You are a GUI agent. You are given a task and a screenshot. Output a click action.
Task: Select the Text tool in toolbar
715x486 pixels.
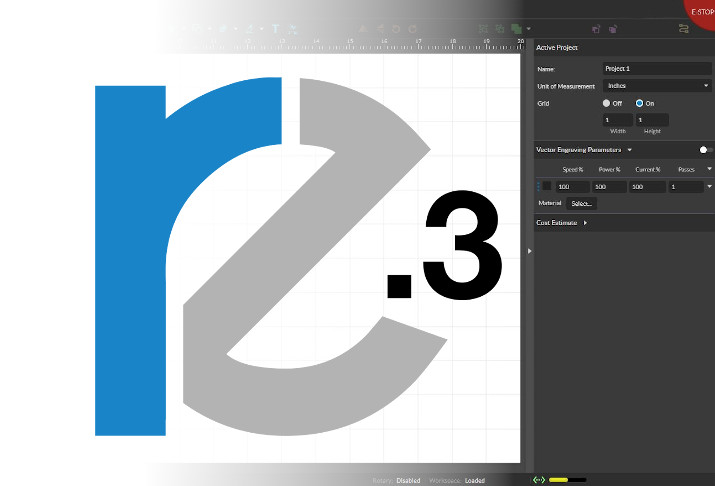pos(276,29)
